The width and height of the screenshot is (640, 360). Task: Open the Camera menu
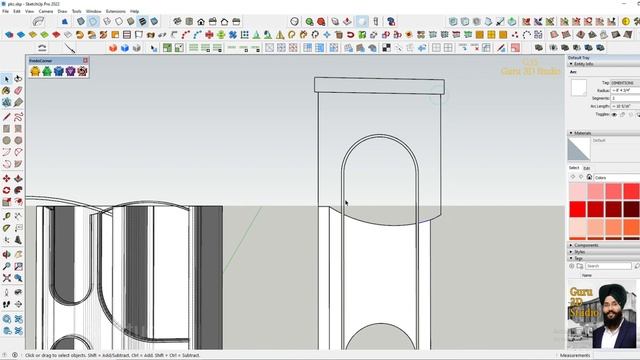[46, 11]
